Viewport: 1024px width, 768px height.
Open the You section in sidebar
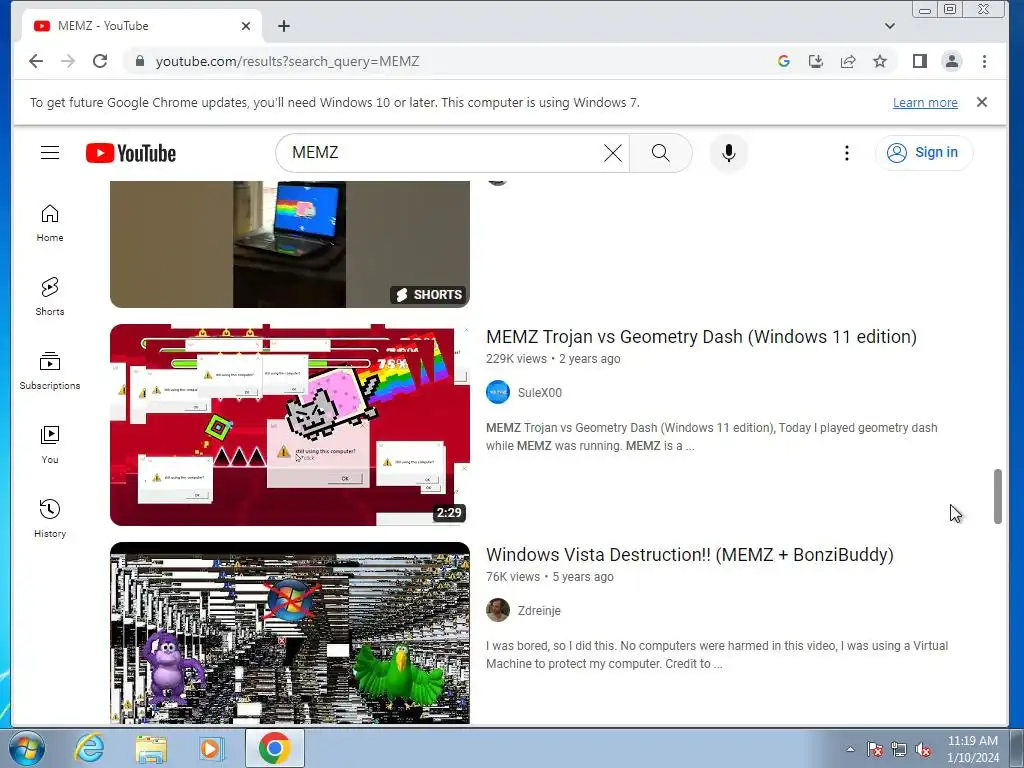pyautogui.click(x=50, y=445)
